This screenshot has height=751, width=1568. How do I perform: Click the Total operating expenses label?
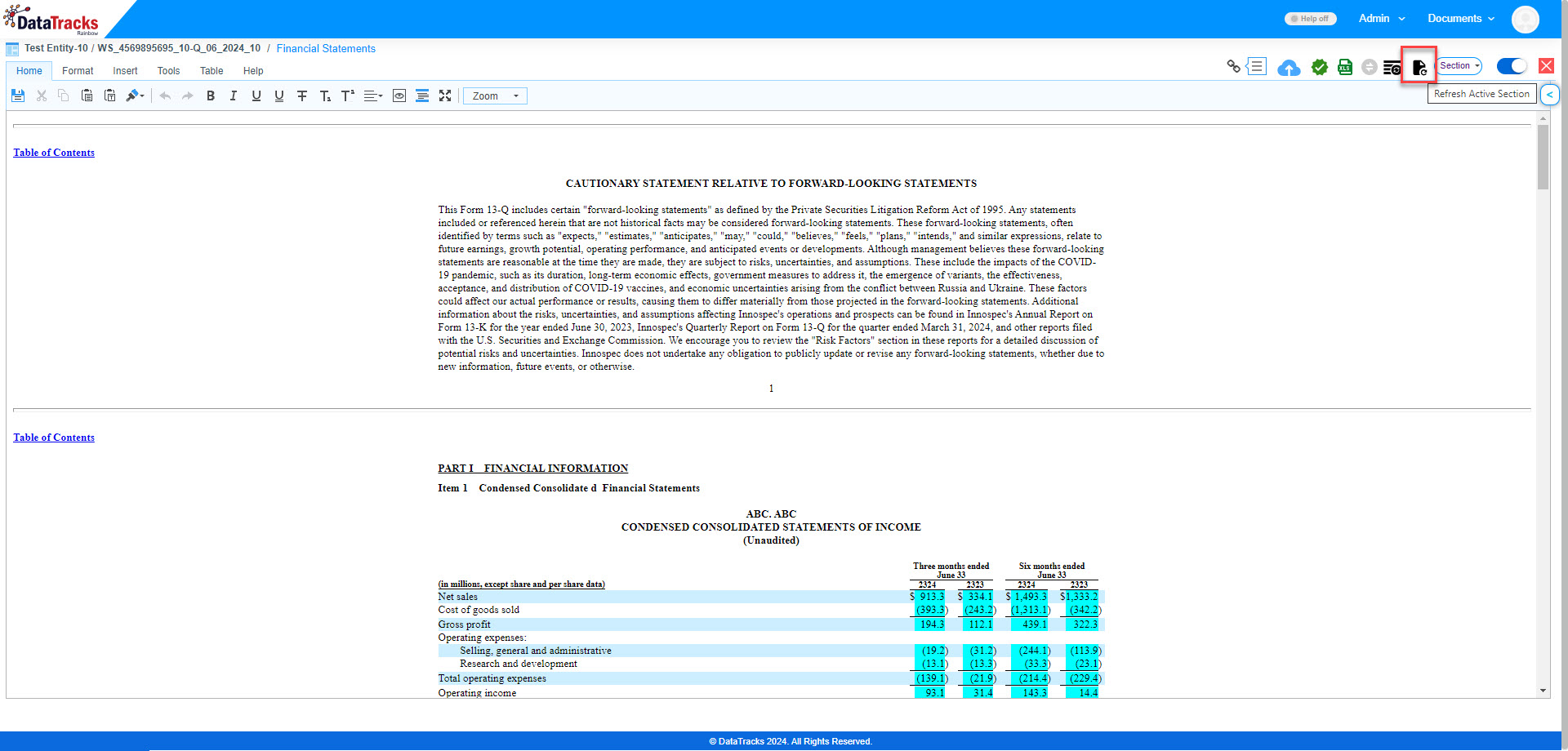coord(492,678)
